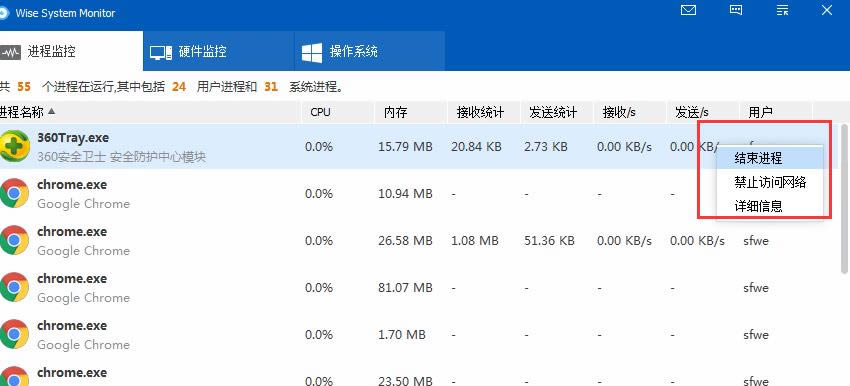Click the monitor icon on 硬件监控 tab
This screenshot has width=850, height=386.
(x=161, y=52)
